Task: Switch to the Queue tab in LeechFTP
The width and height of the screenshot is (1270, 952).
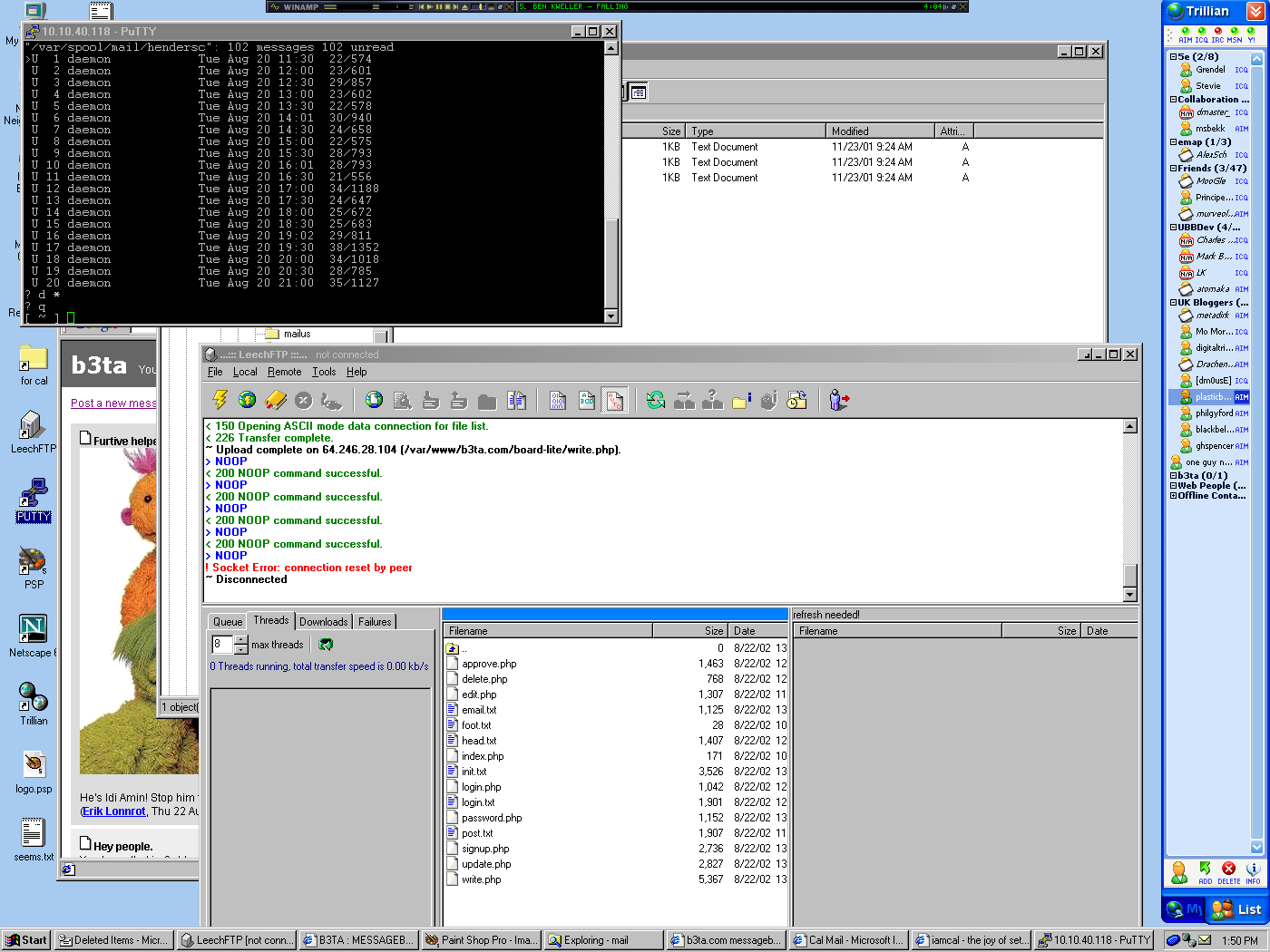Action: coord(228,622)
